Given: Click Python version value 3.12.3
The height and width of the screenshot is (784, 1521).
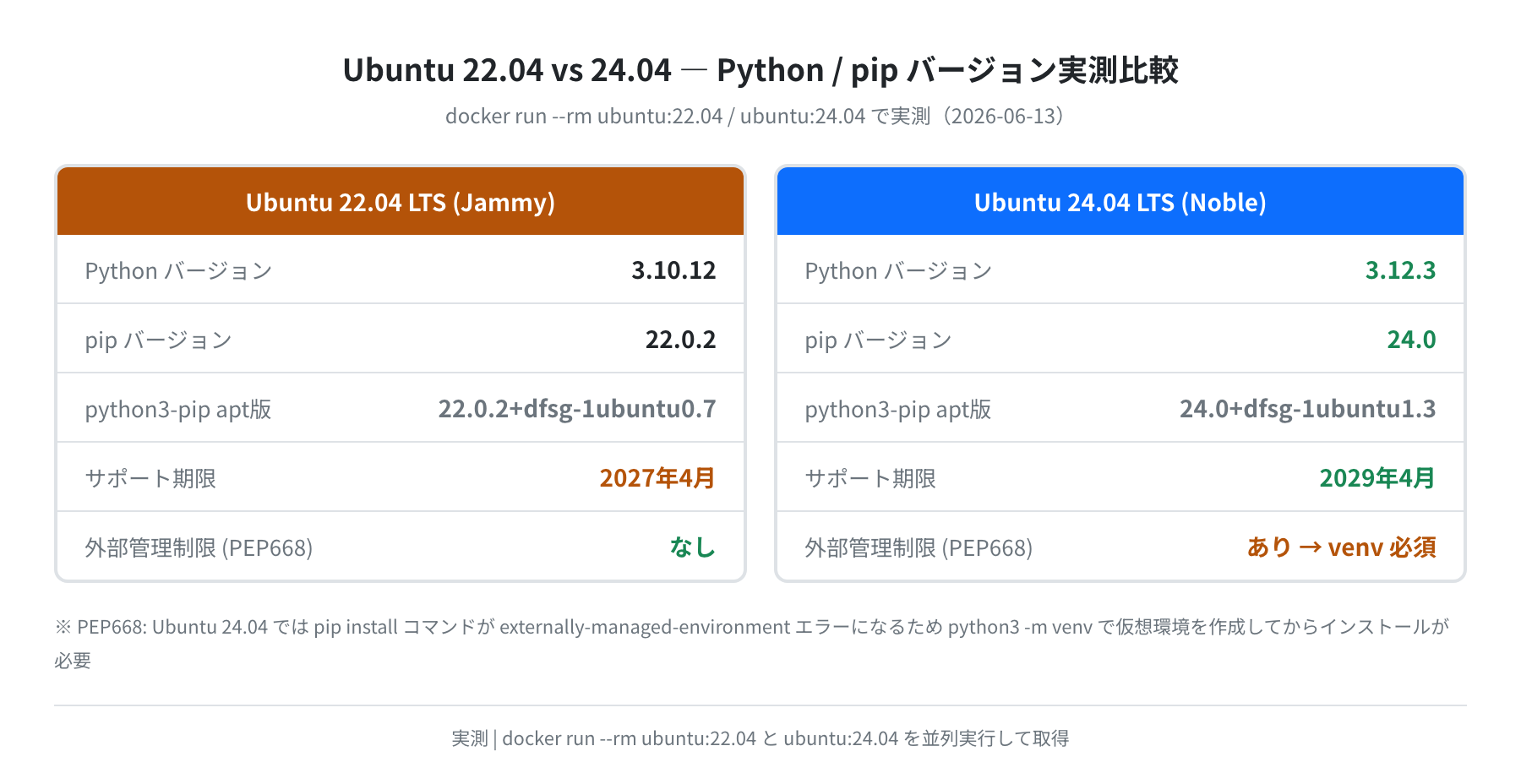Looking at the screenshot, I should tap(1400, 270).
